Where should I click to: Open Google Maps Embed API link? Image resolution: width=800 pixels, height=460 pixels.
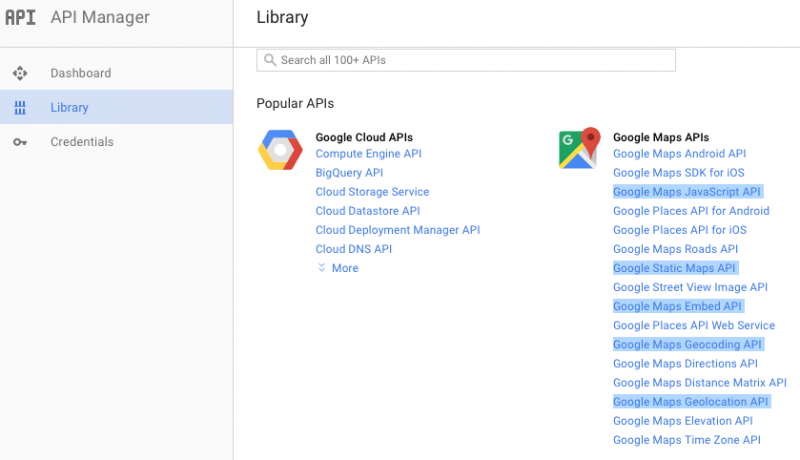tap(677, 306)
